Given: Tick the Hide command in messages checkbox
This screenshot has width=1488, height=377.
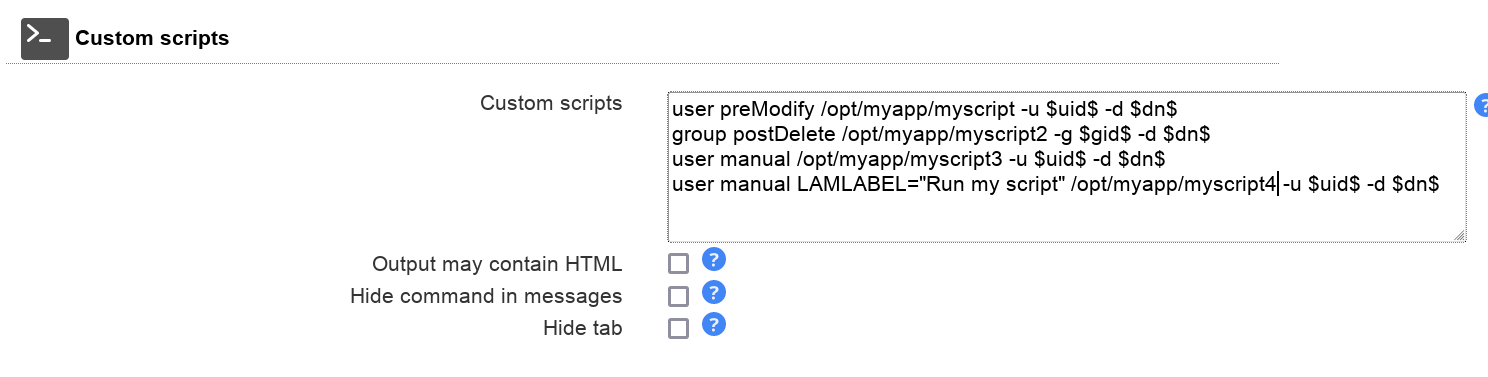Looking at the screenshot, I should [679, 296].
